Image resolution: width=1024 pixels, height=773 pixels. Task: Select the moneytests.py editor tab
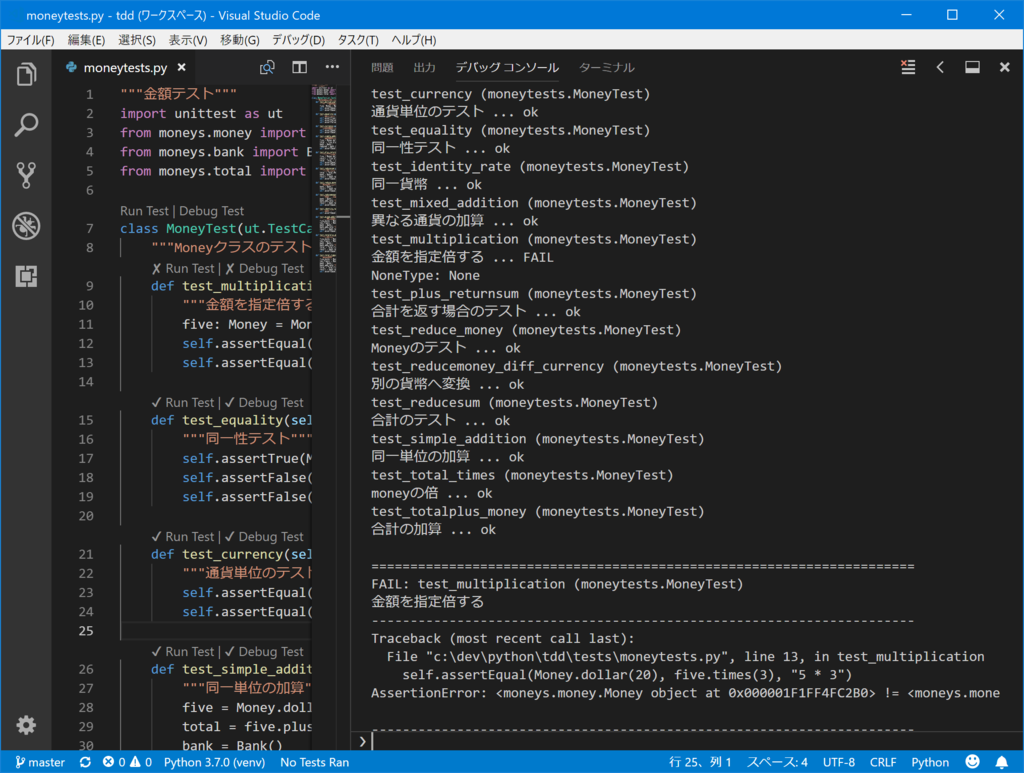pos(125,67)
